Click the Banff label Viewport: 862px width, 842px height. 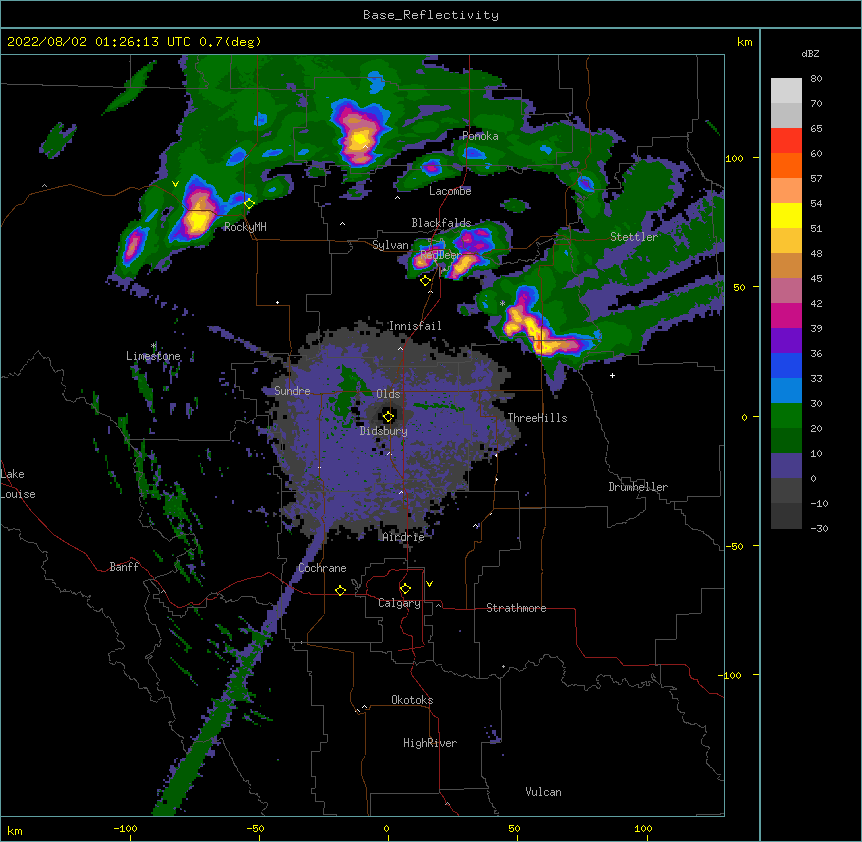[124, 567]
